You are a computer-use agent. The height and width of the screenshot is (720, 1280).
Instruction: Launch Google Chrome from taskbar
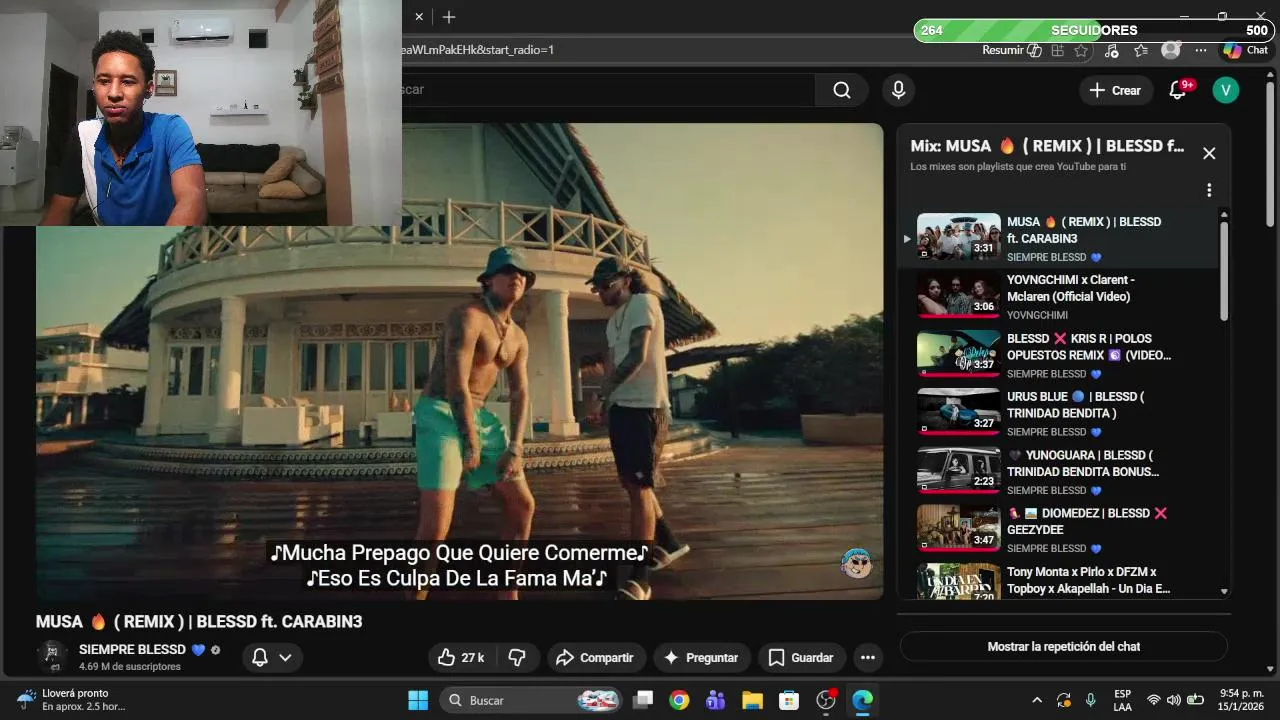pos(679,700)
